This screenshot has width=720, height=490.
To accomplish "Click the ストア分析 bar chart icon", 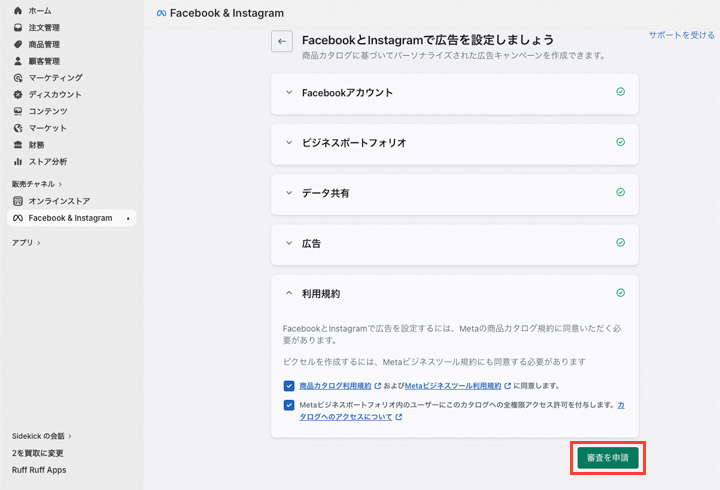I will tap(18, 161).
